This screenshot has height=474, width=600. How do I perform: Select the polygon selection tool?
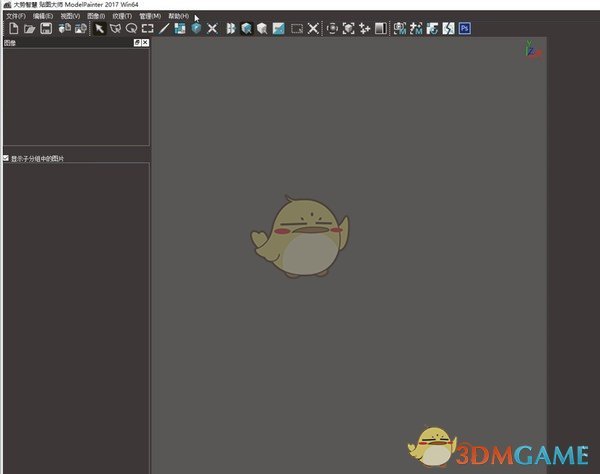tap(115, 29)
